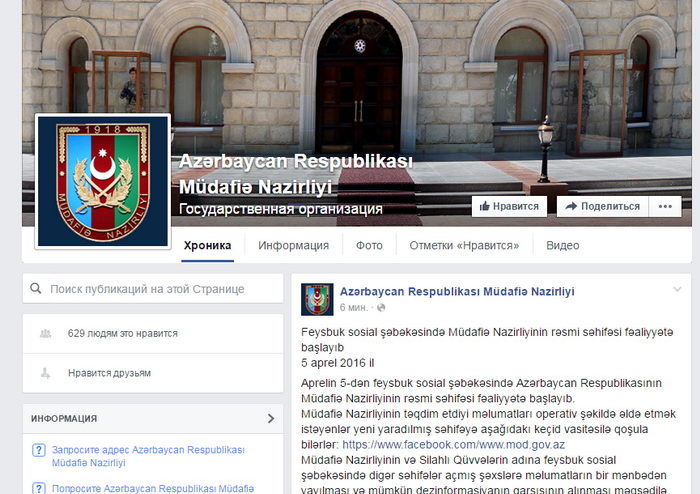Click the public globe icon on post

coord(381,307)
